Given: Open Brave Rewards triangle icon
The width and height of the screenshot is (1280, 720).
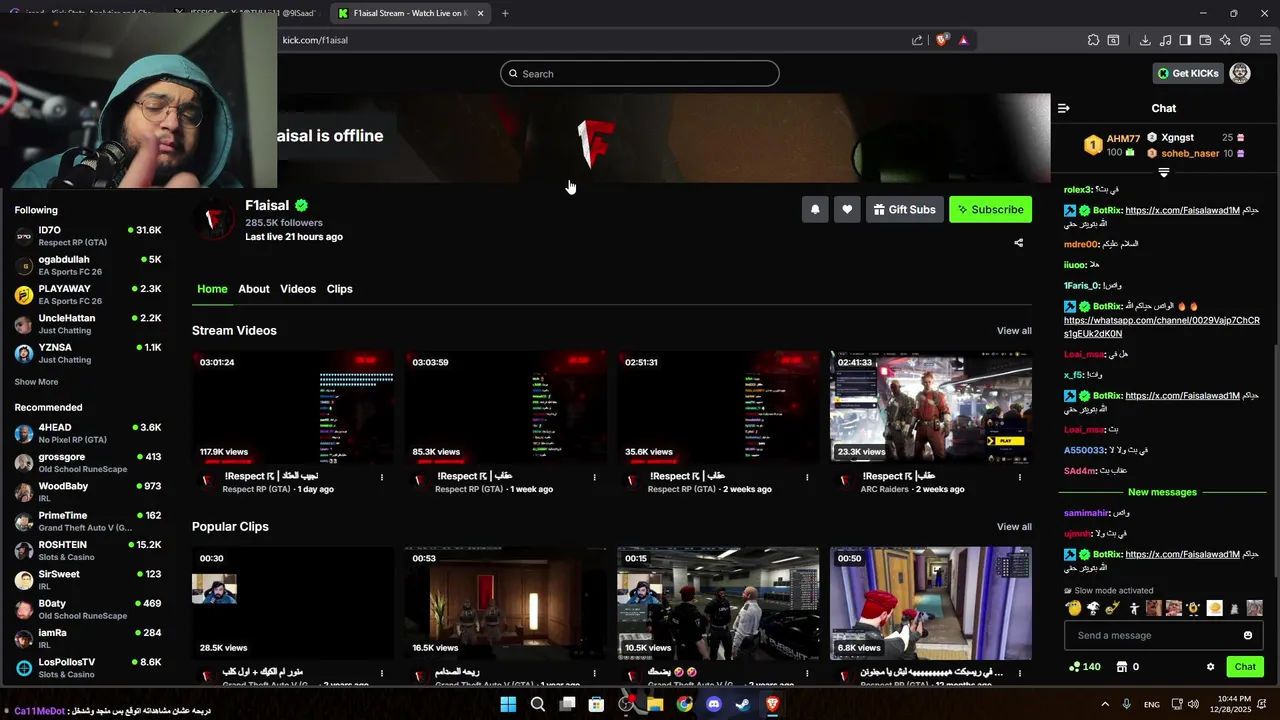Looking at the screenshot, I should click(x=963, y=40).
